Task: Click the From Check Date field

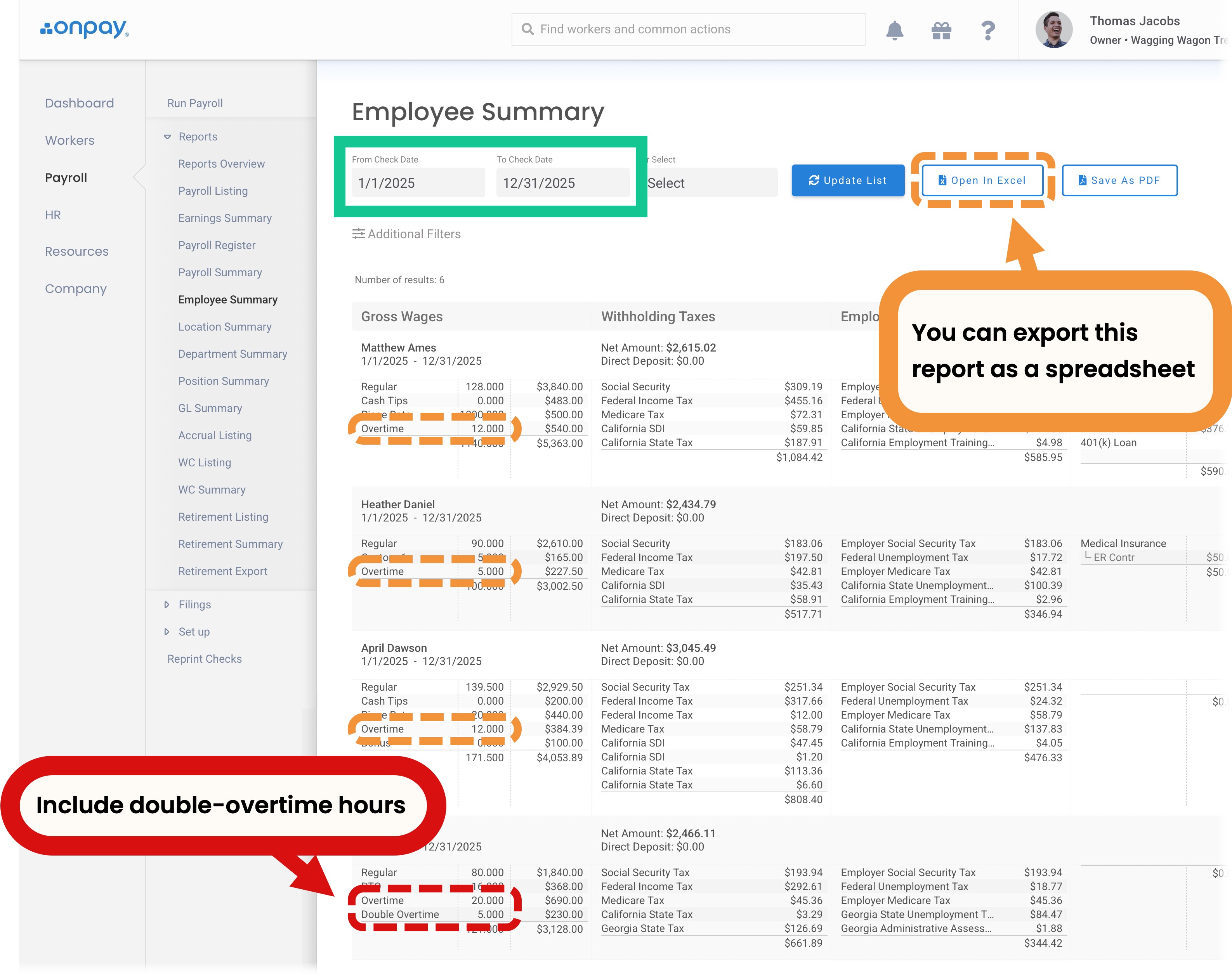Action: tap(418, 183)
